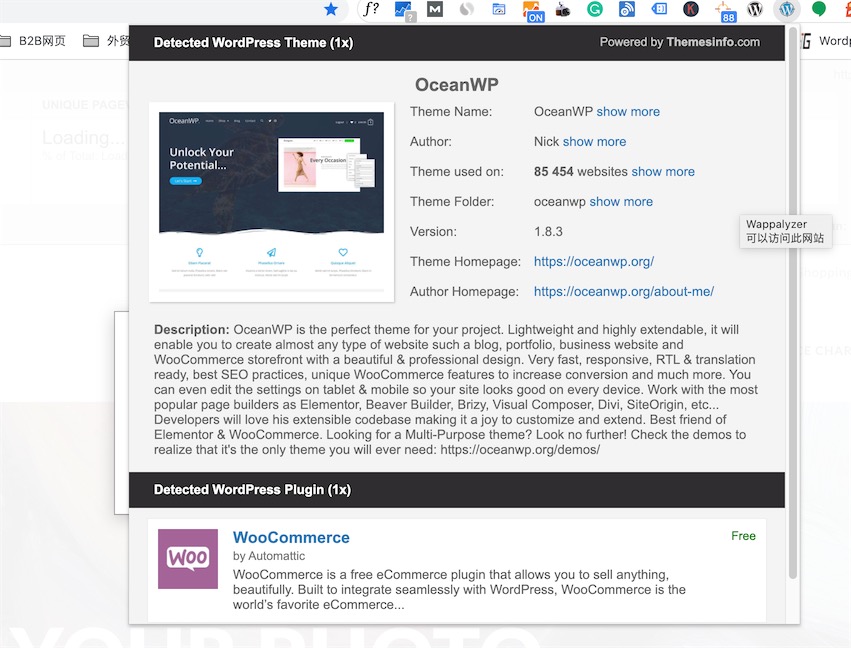The height and width of the screenshot is (648, 851).
Task: Open the dark 'M' extension icon
Action: pos(435,9)
